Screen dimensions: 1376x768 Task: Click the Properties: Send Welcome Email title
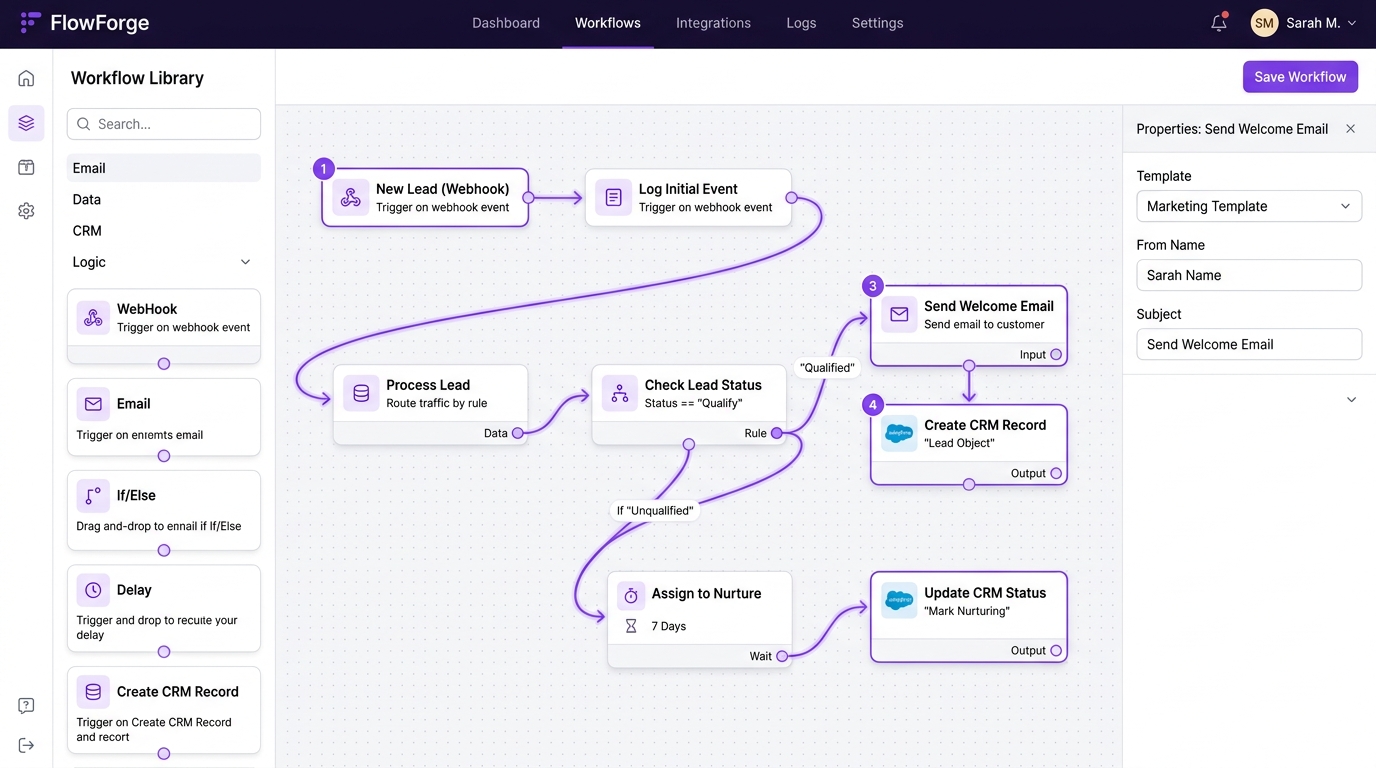coord(1232,129)
